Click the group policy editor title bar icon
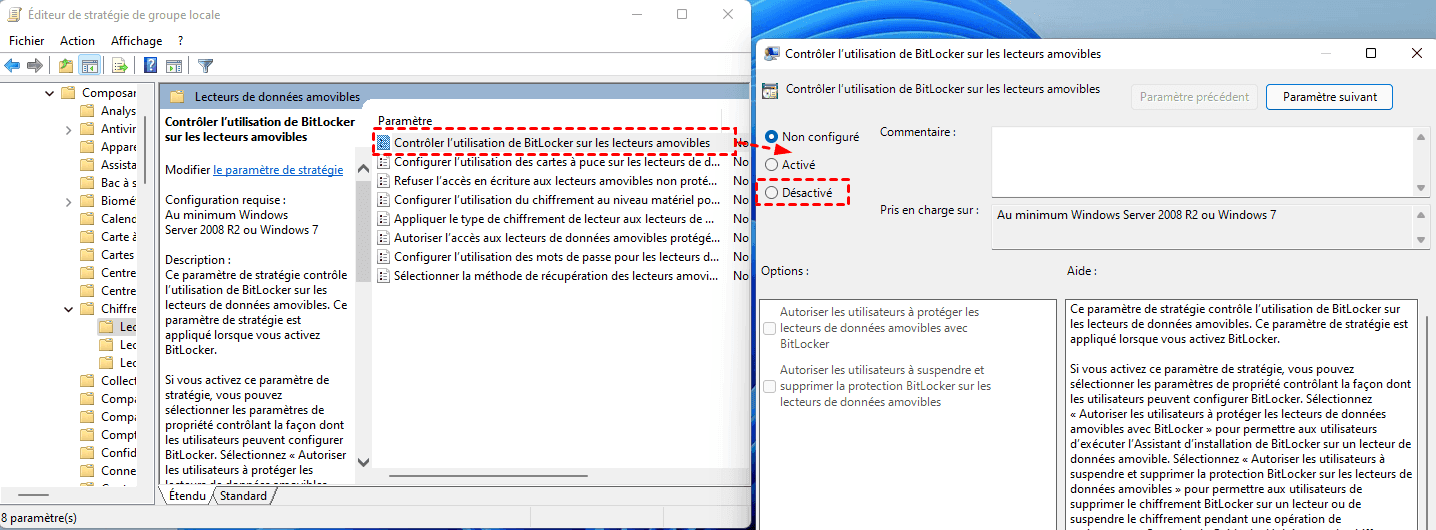Viewport: 1436px width, 530px height. click(x=13, y=15)
